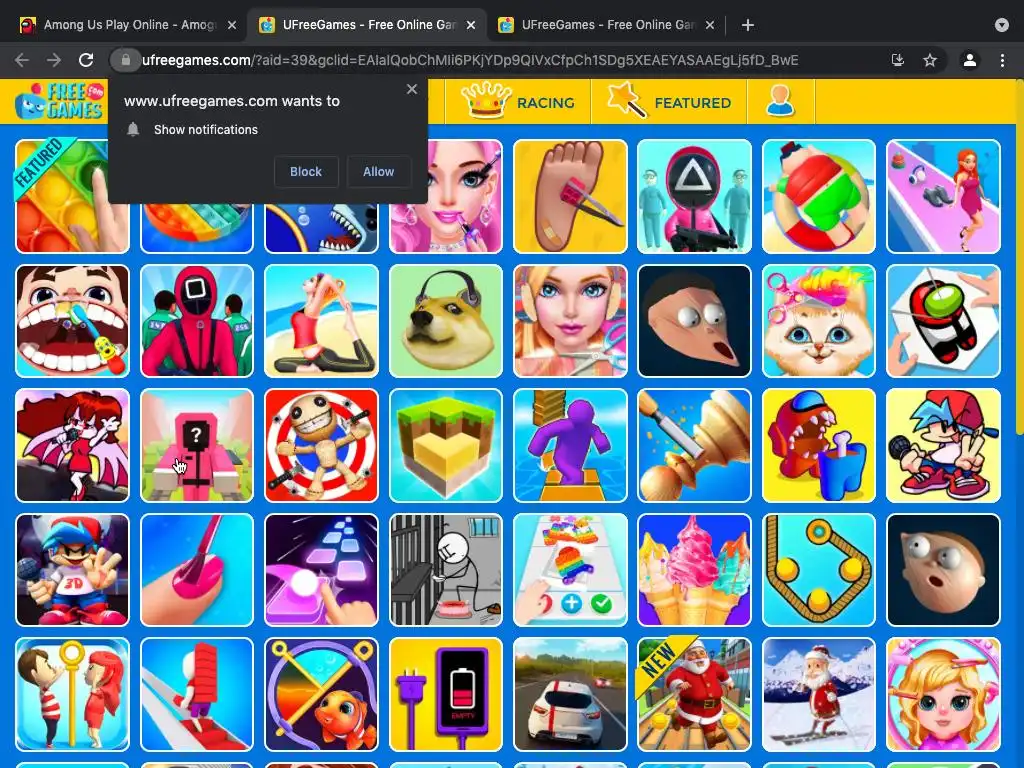Open a new tab with plus icon
Image resolution: width=1024 pixels, height=768 pixels.
748,25
